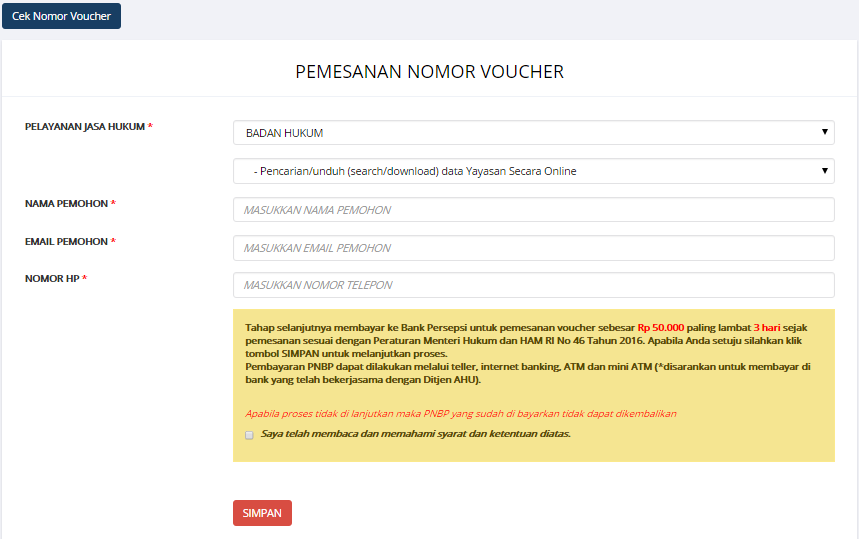Screen dimensions: 859x539
Task: Tick the terms and conditions checkbox
Action: (249, 435)
